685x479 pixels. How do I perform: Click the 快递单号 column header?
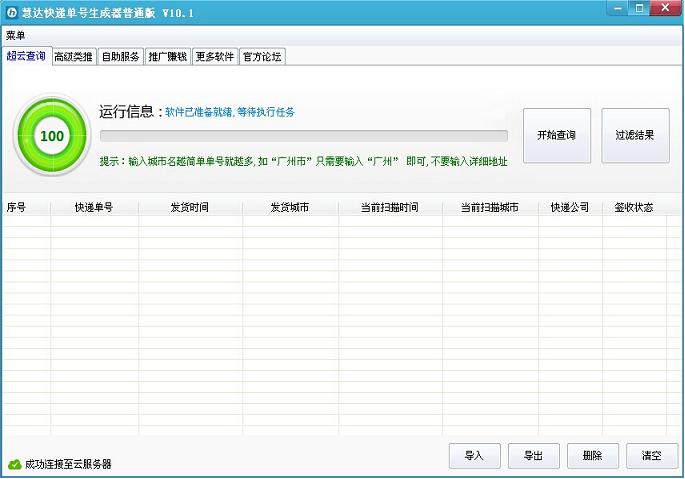(x=93, y=208)
